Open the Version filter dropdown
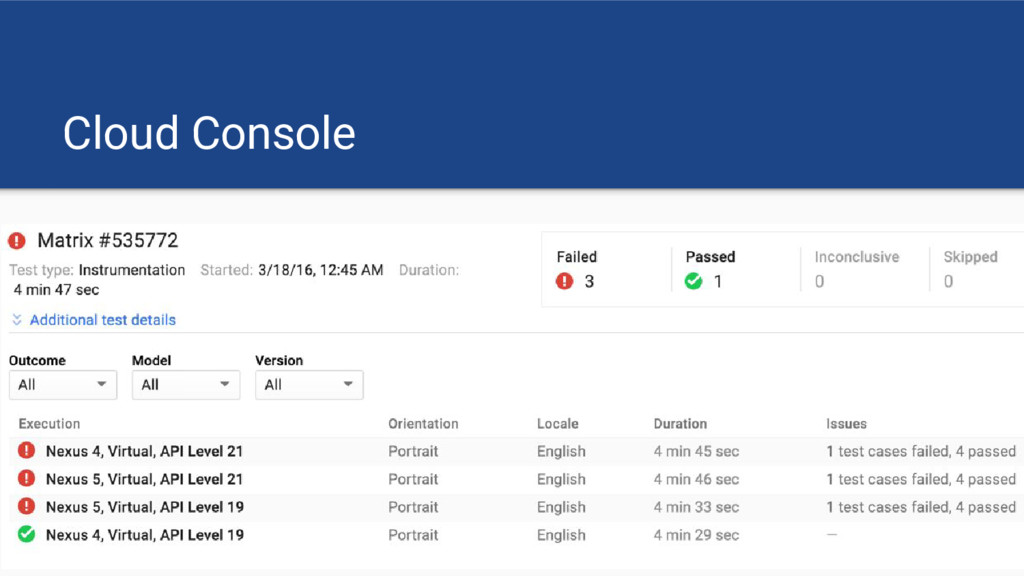The height and width of the screenshot is (576, 1024). point(309,385)
